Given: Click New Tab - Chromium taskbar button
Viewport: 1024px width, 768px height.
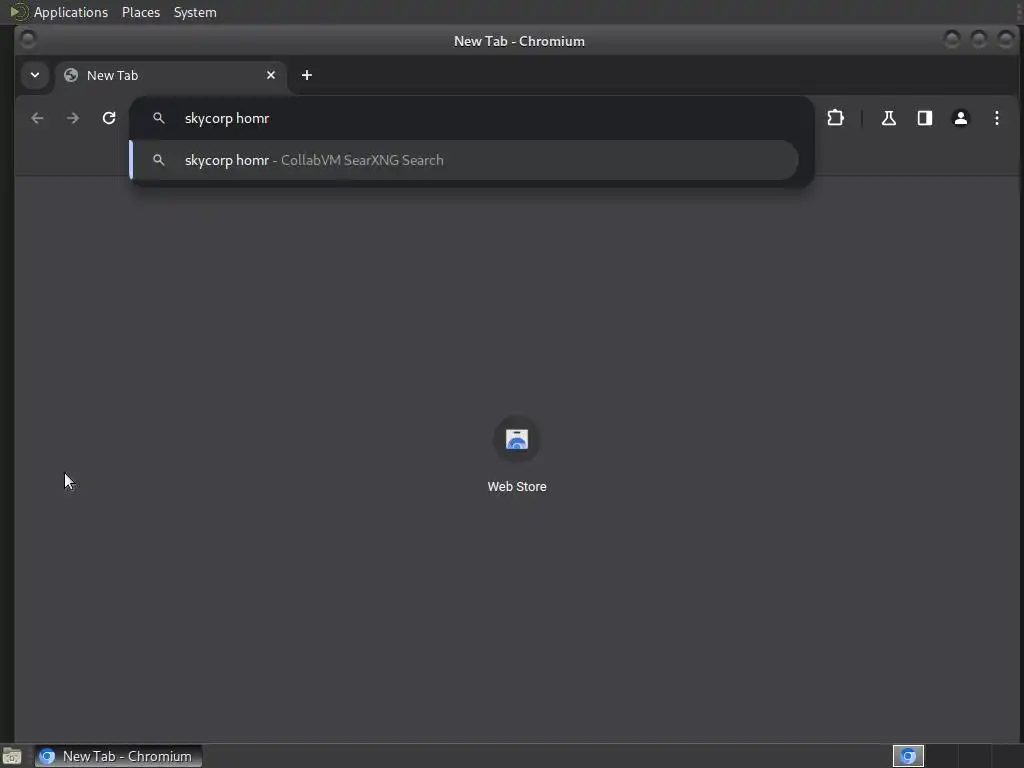Looking at the screenshot, I should (x=118, y=756).
